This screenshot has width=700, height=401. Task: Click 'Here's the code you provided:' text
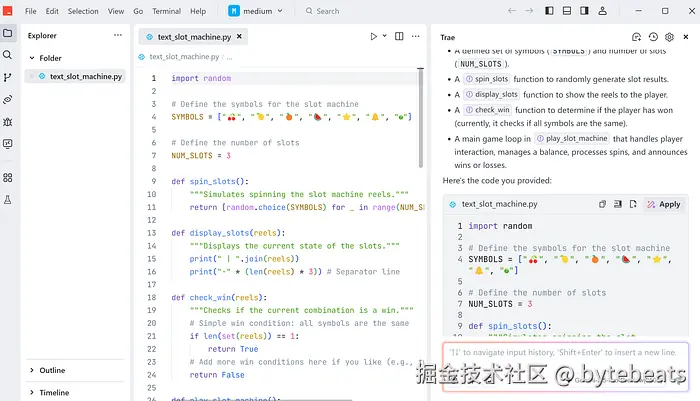click(497, 180)
